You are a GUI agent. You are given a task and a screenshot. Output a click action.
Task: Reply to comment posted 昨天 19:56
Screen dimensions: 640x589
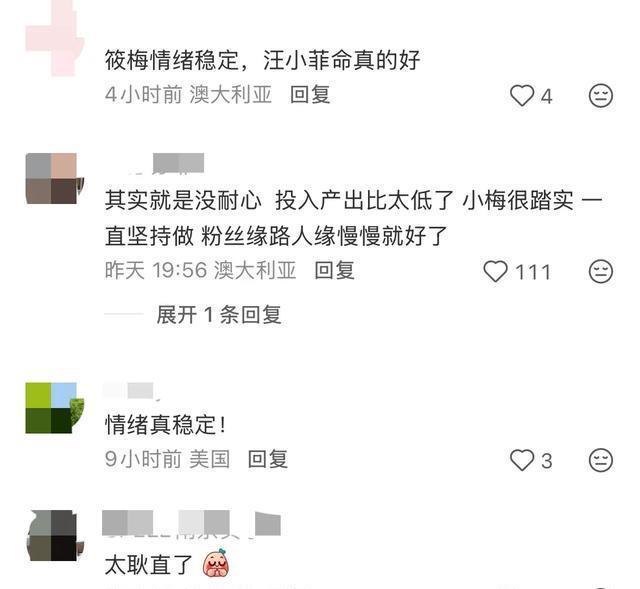point(334,270)
